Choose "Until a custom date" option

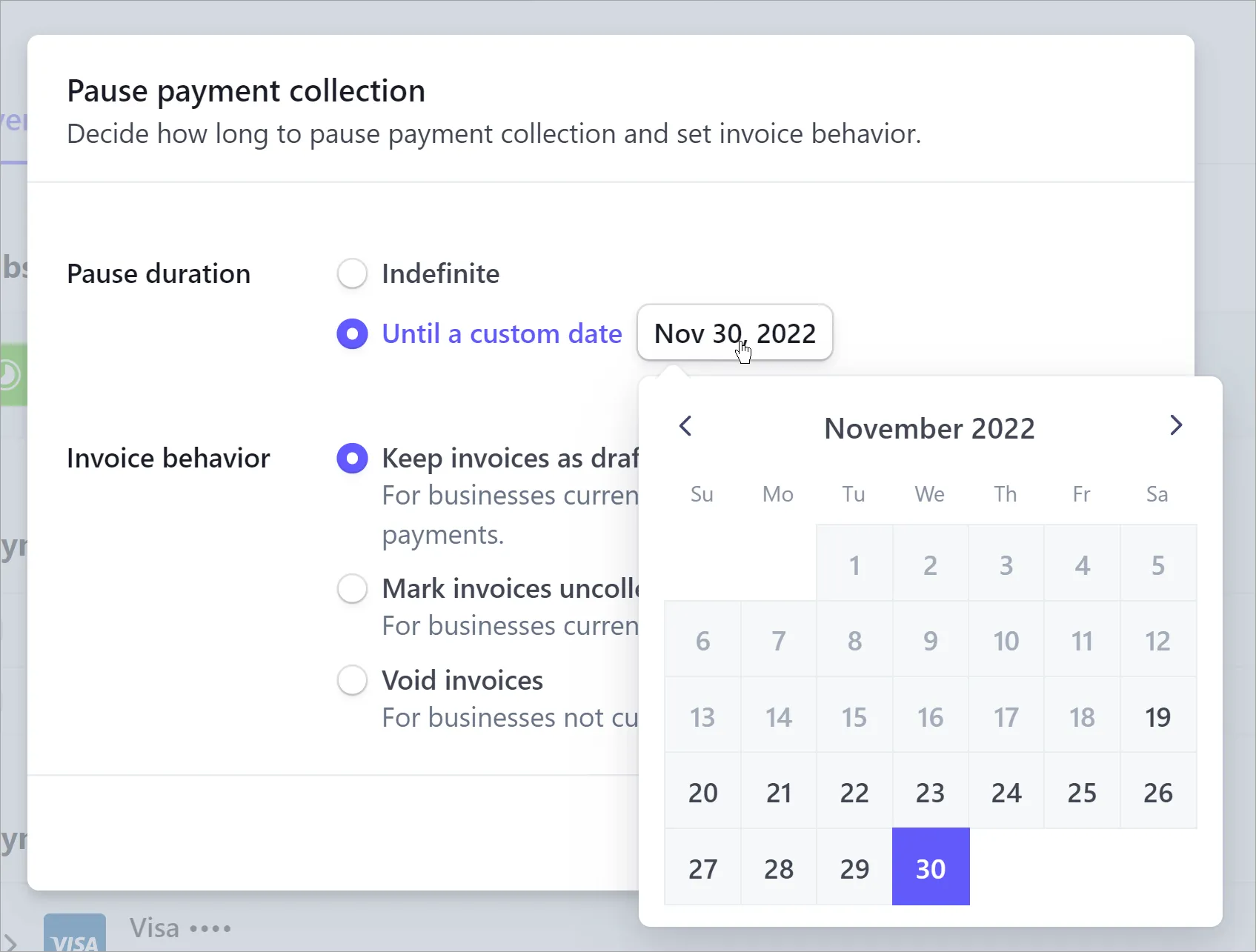click(x=352, y=333)
